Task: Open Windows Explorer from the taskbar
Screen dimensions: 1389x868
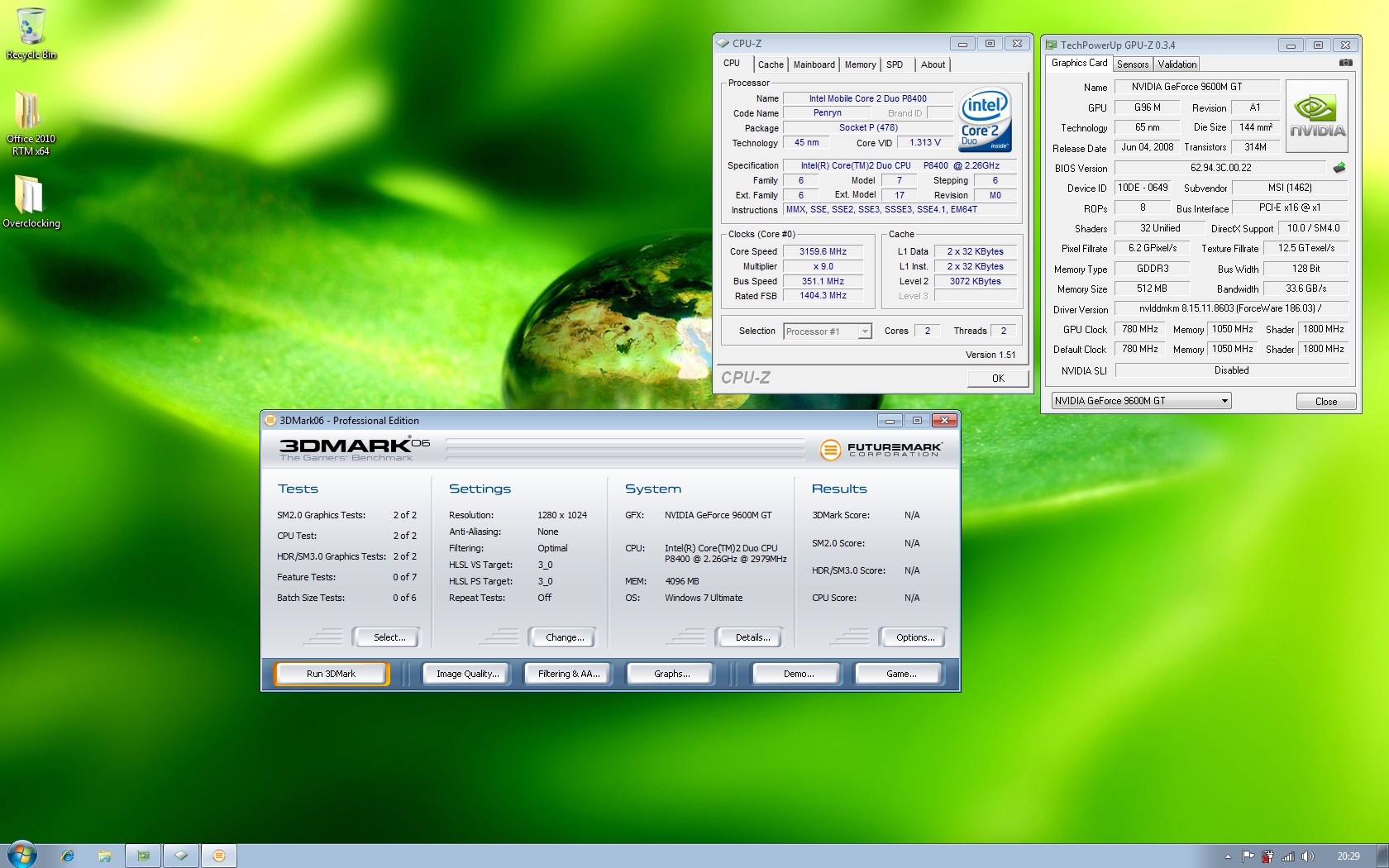Action: click(x=105, y=856)
